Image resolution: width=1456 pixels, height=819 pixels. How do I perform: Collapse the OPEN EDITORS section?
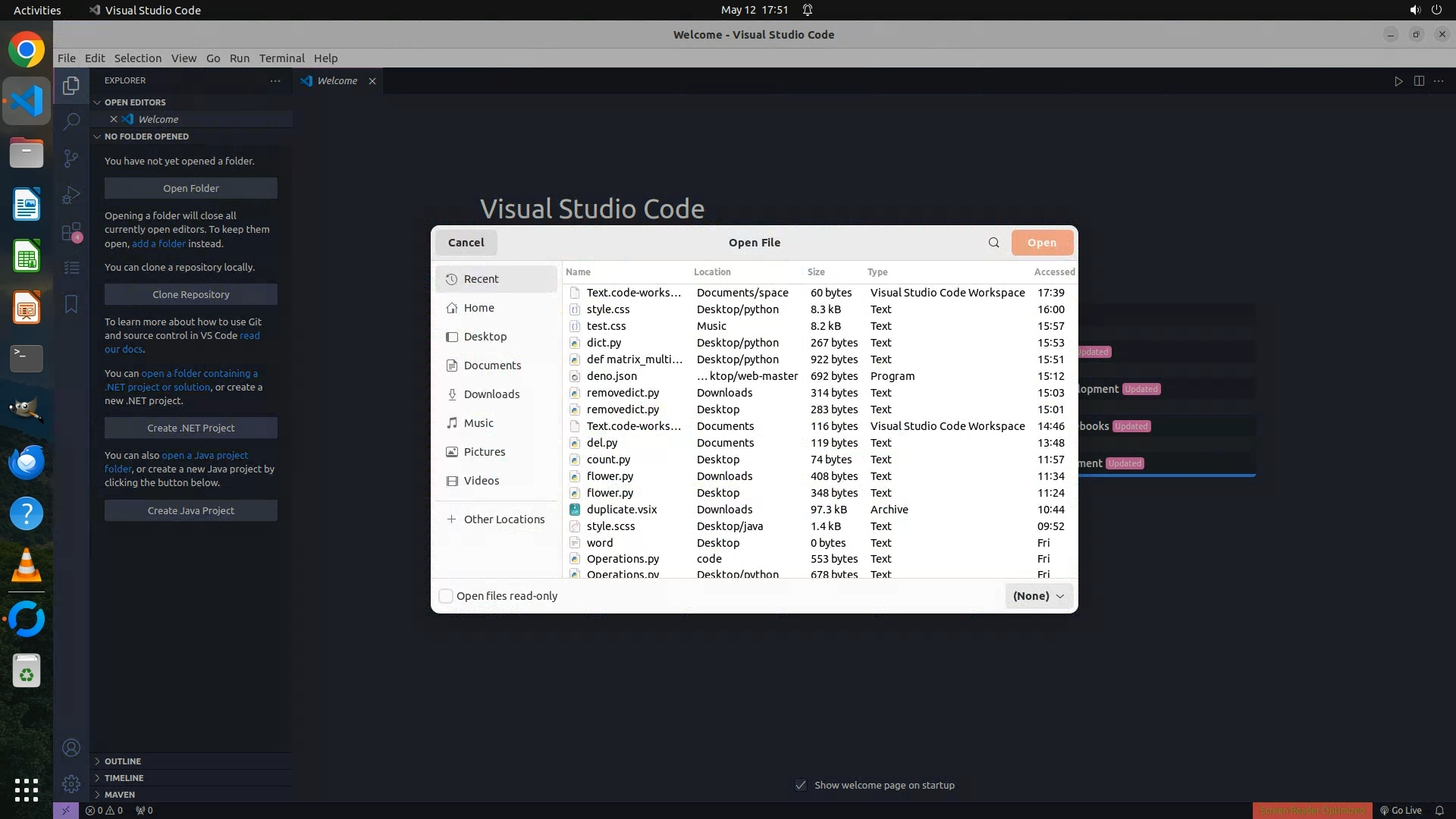coord(134,102)
